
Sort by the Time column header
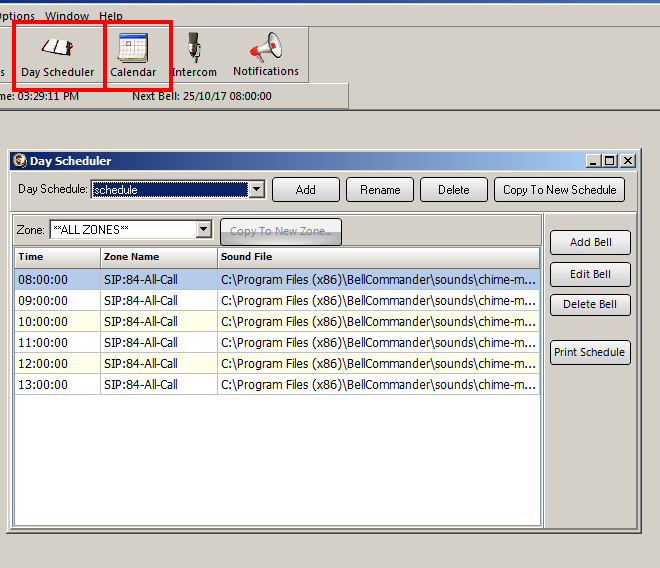coord(58,257)
